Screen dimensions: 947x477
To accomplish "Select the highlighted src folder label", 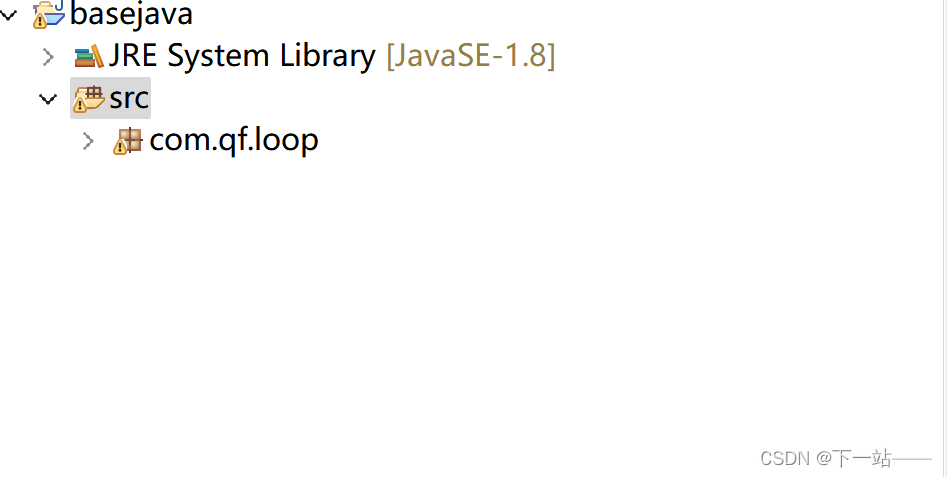I will [129, 98].
